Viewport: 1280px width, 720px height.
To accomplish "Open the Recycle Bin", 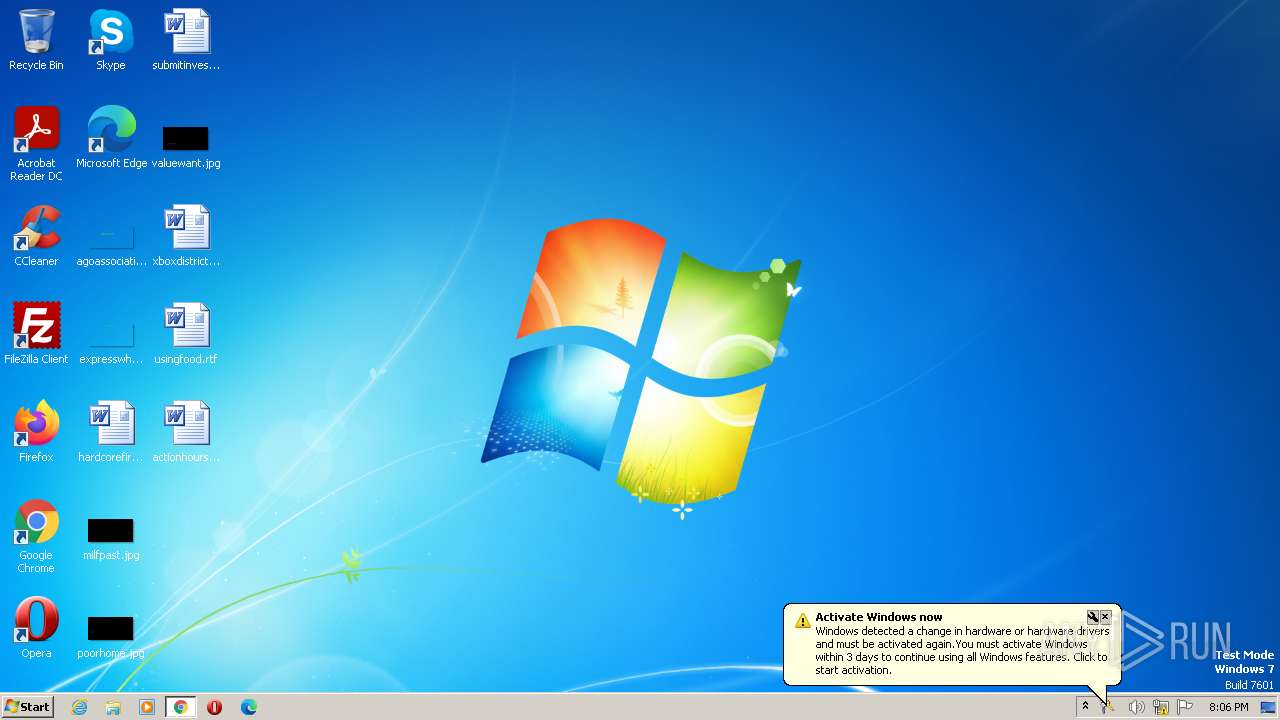I will [x=36, y=40].
